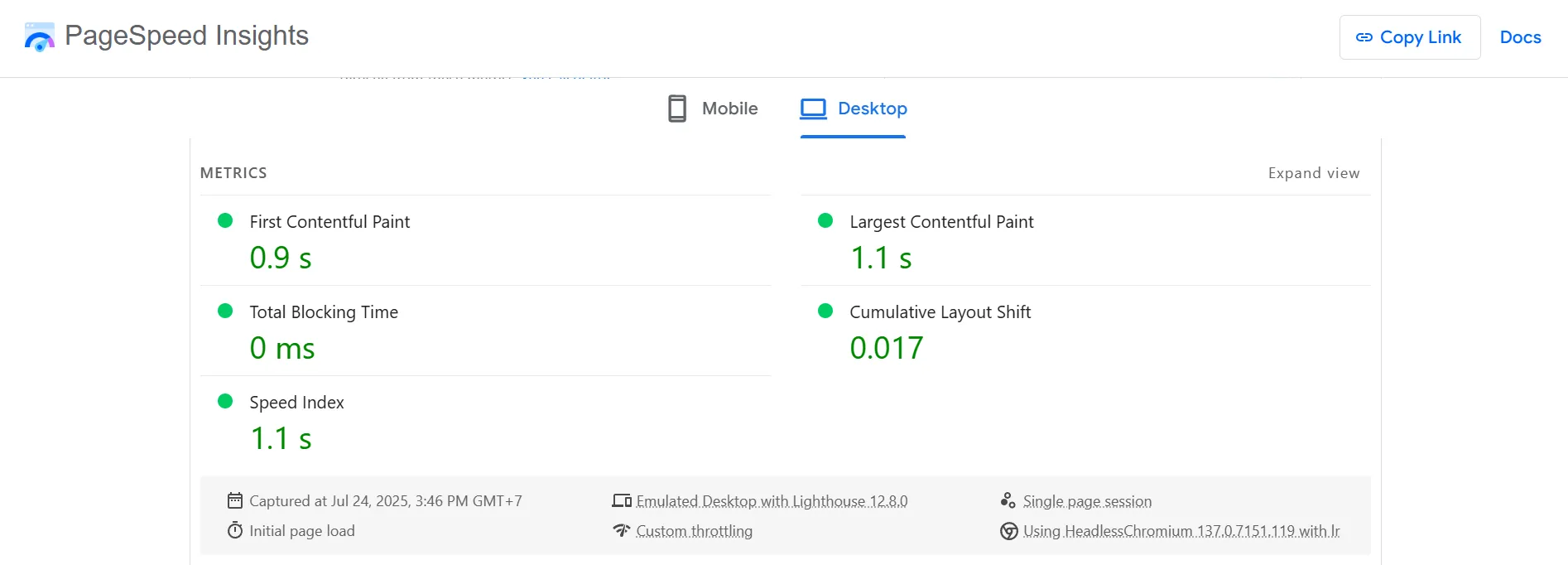Image resolution: width=1568 pixels, height=565 pixels.
Task: Click the green dot beside Largest Contentful Paint
Action: [825, 220]
